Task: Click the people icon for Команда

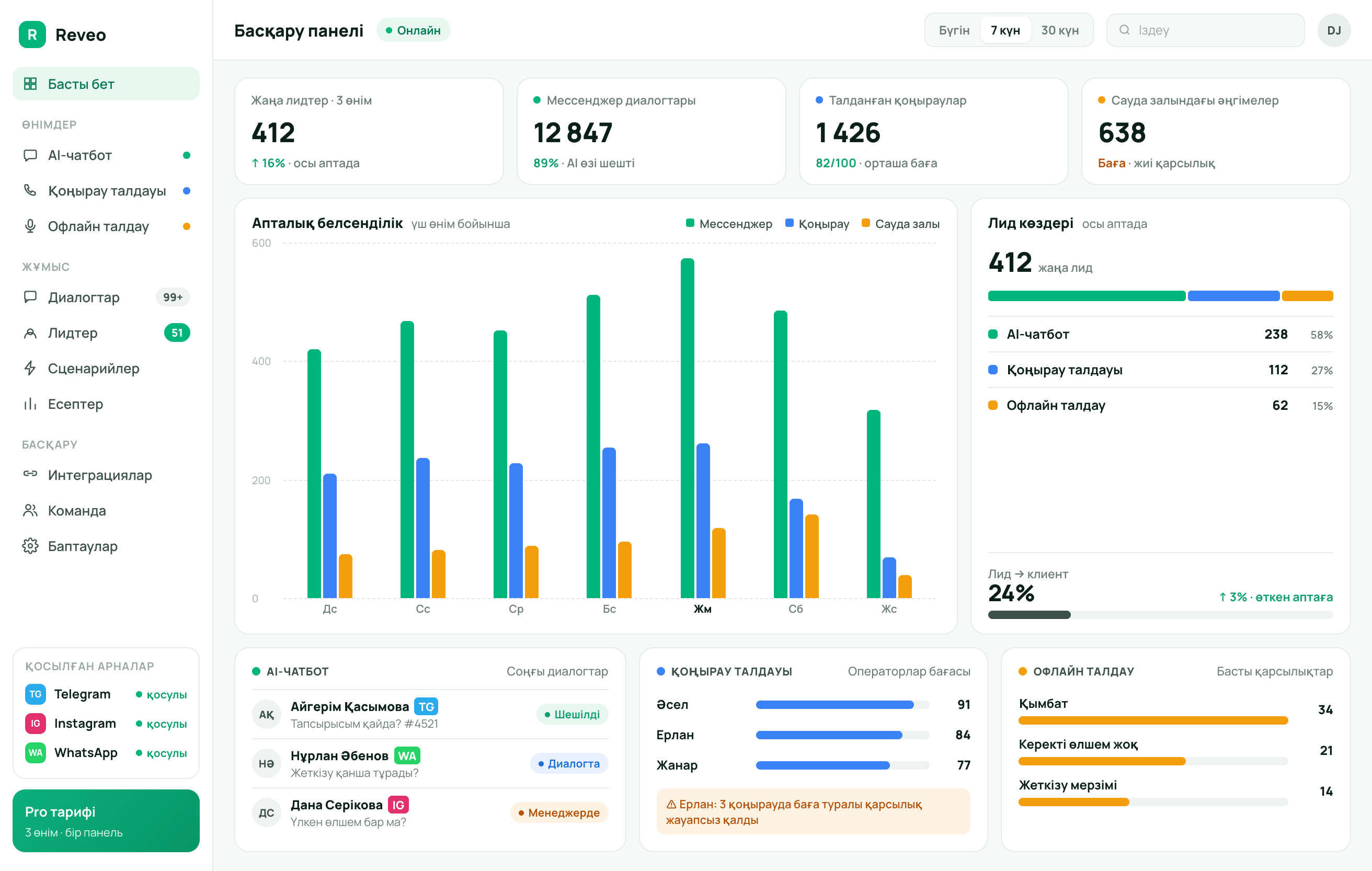Action: (x=30, y=510)
